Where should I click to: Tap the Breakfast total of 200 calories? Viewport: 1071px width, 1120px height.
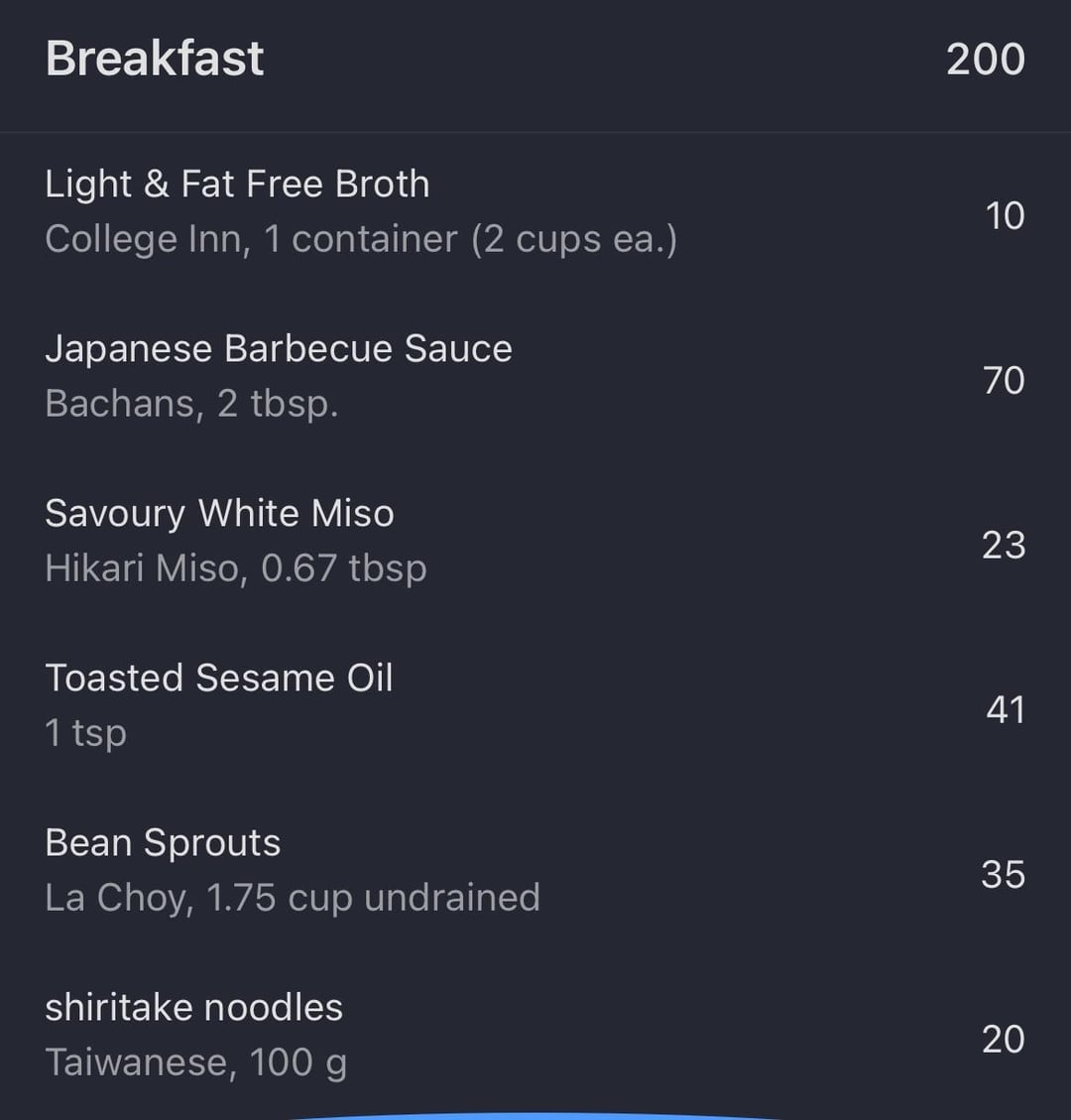[x=986, y=60]
